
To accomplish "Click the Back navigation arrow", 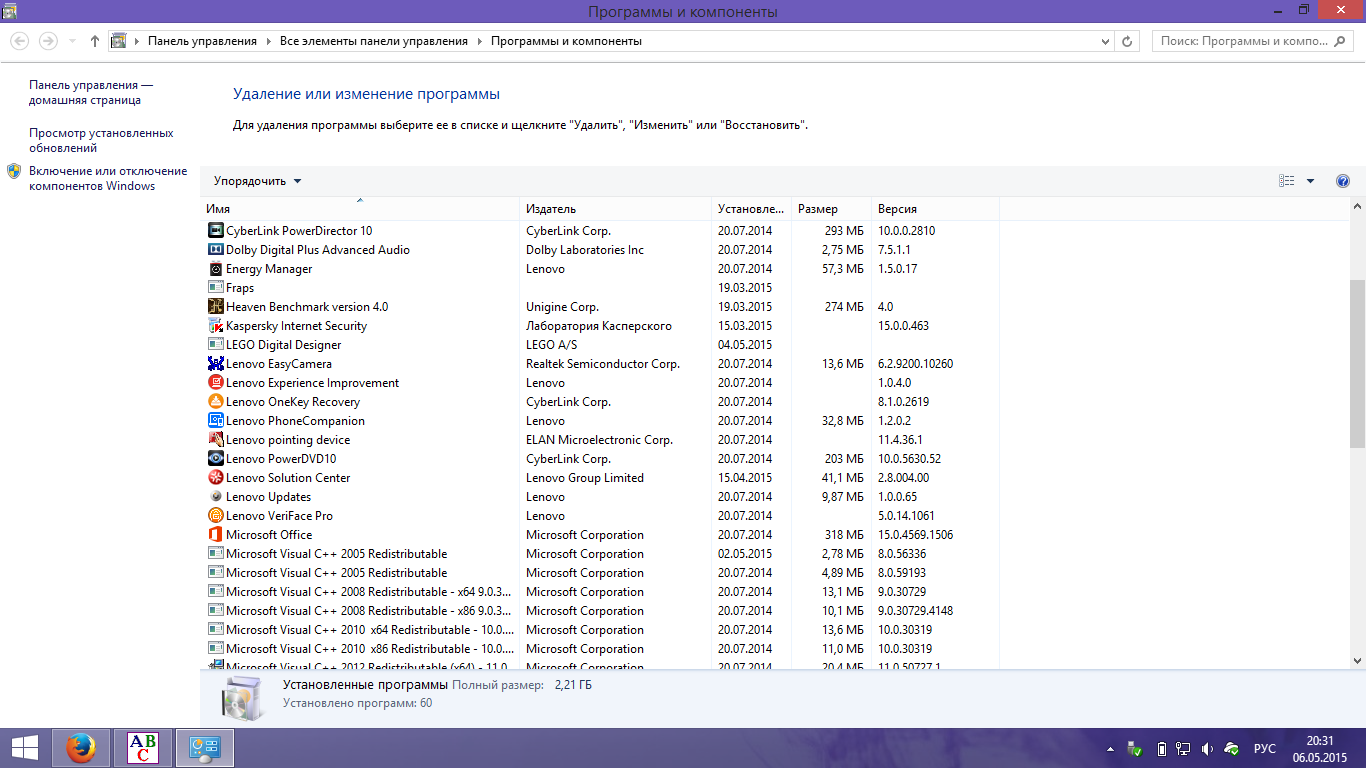I will pos(19,41).
